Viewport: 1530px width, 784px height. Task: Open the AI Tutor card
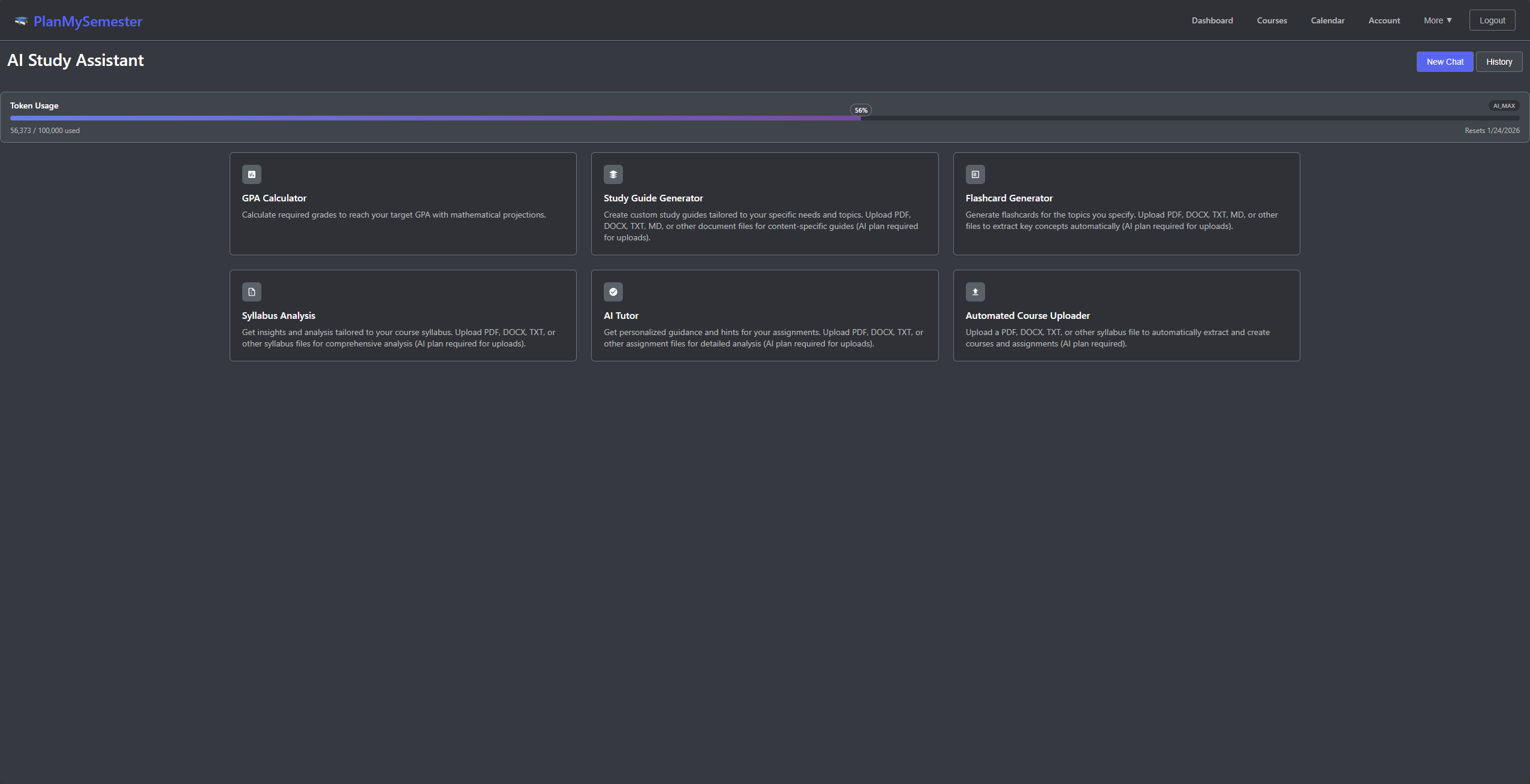pos(764,315)
